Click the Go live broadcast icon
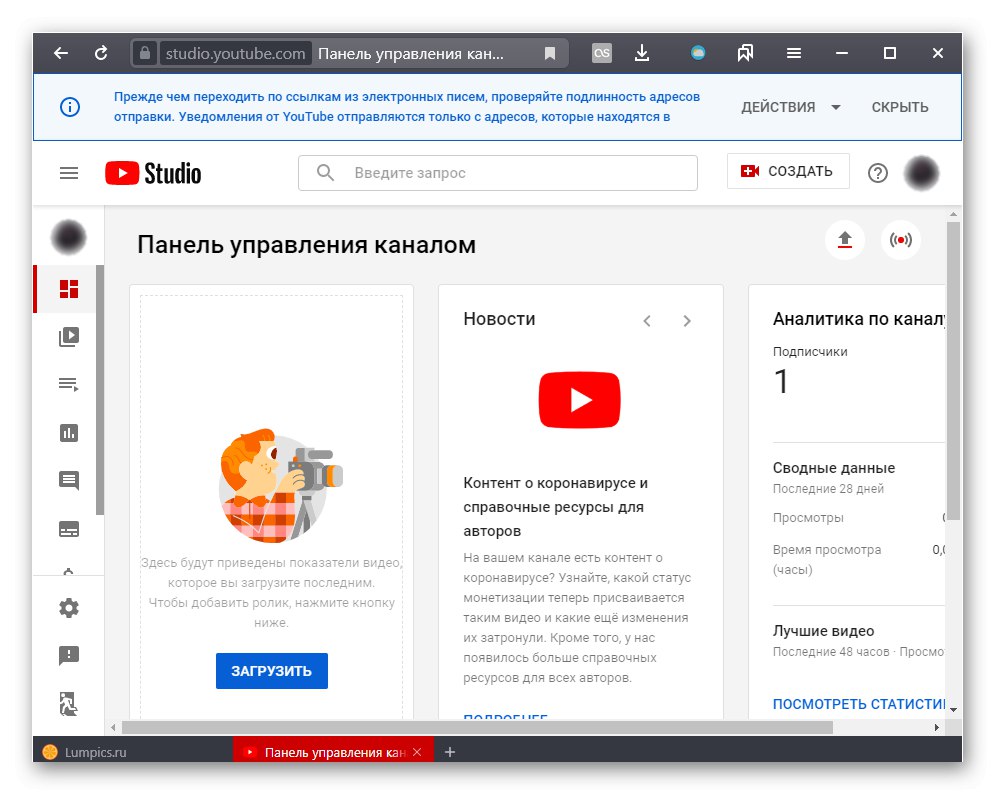Screen dimensions: 995x794 [900, 240]
